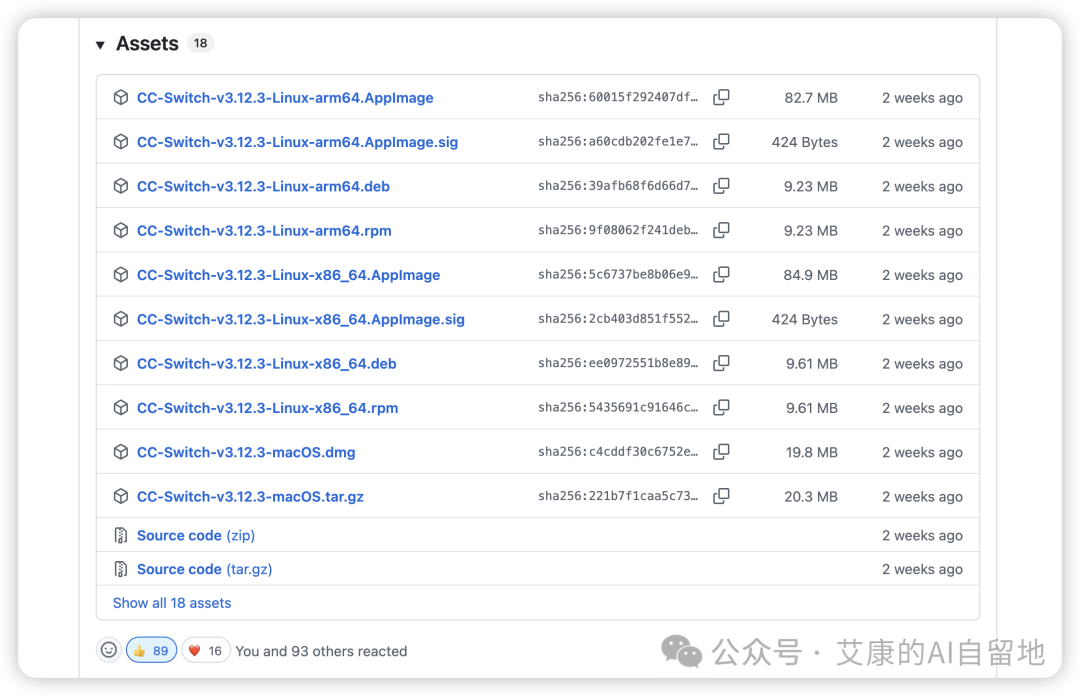Click package icon beside Linux-arm64.AppImage.sig
The width and height of the screenshot is (1080, 696).
(121, 141)
